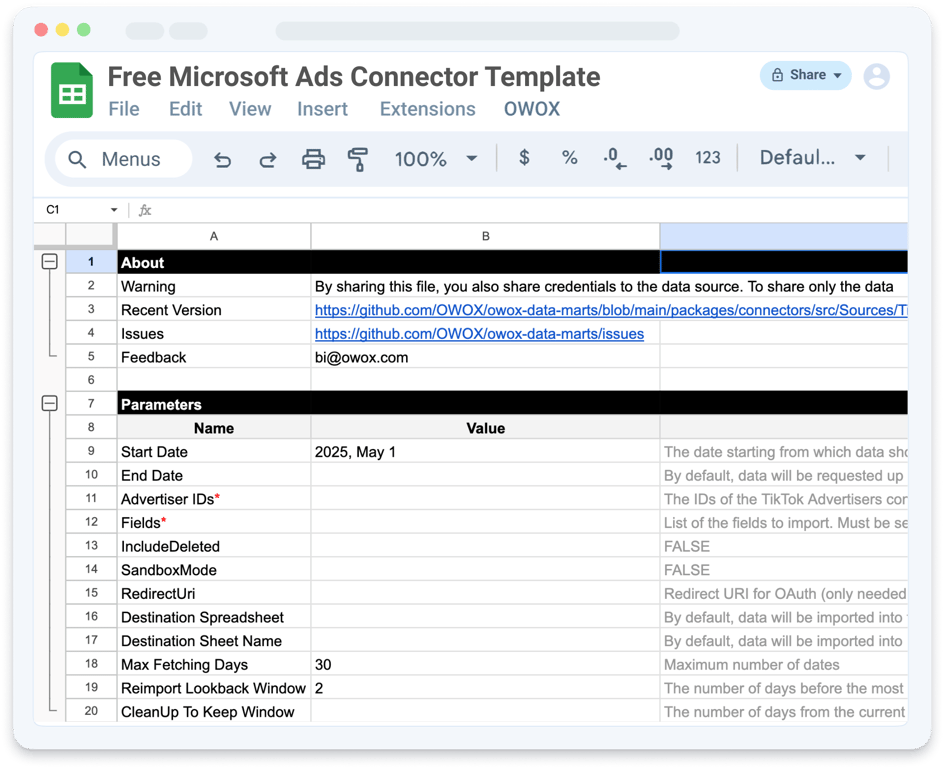Open the GitHub issues link
Image resolution: width=944 pixels, height=768 pixels.
[479, 333]
